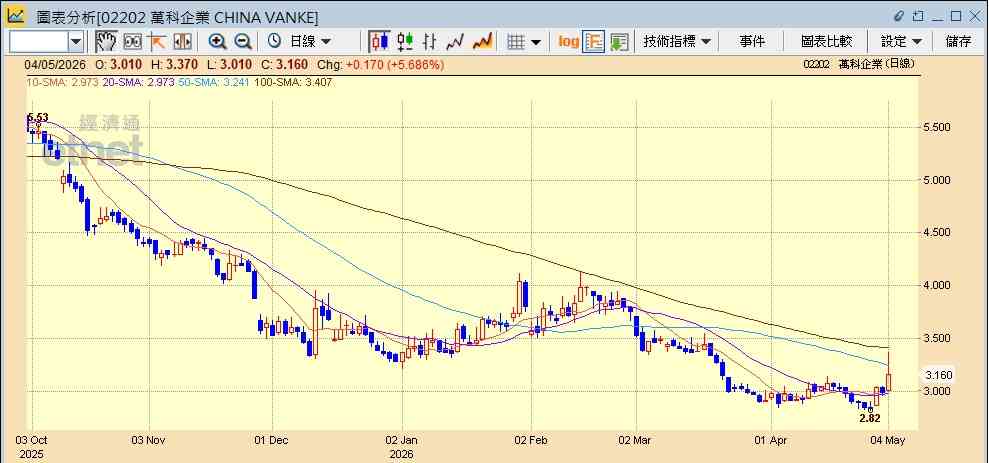The height and width of the screenshot is (463, 989).
Task: Select the hand pan tool
Action: pos(107,42)
